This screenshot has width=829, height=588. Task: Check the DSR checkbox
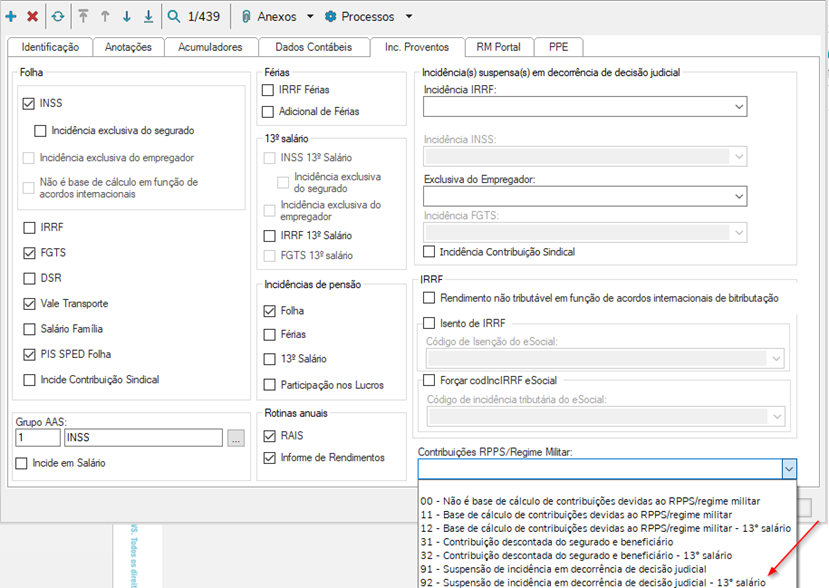pyautogui.click(x=29, y=278)
